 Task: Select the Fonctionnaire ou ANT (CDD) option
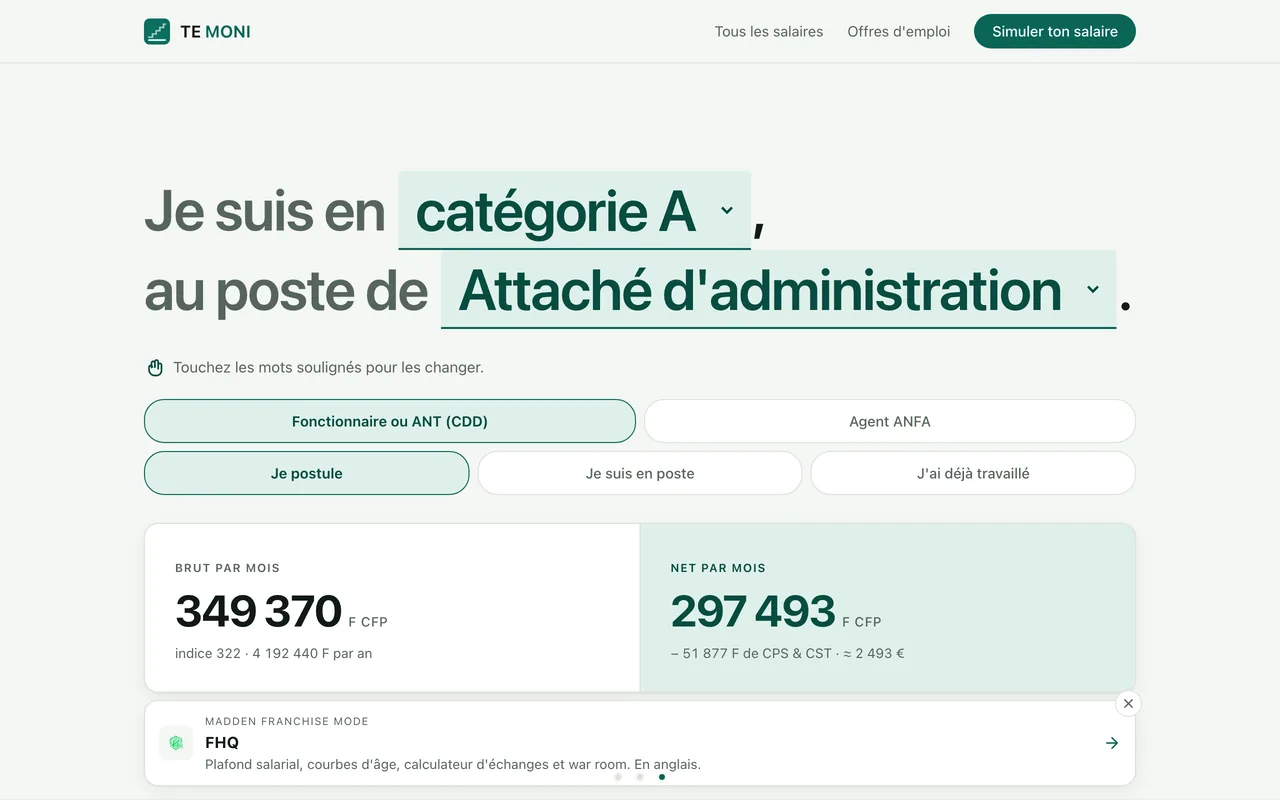390,421
